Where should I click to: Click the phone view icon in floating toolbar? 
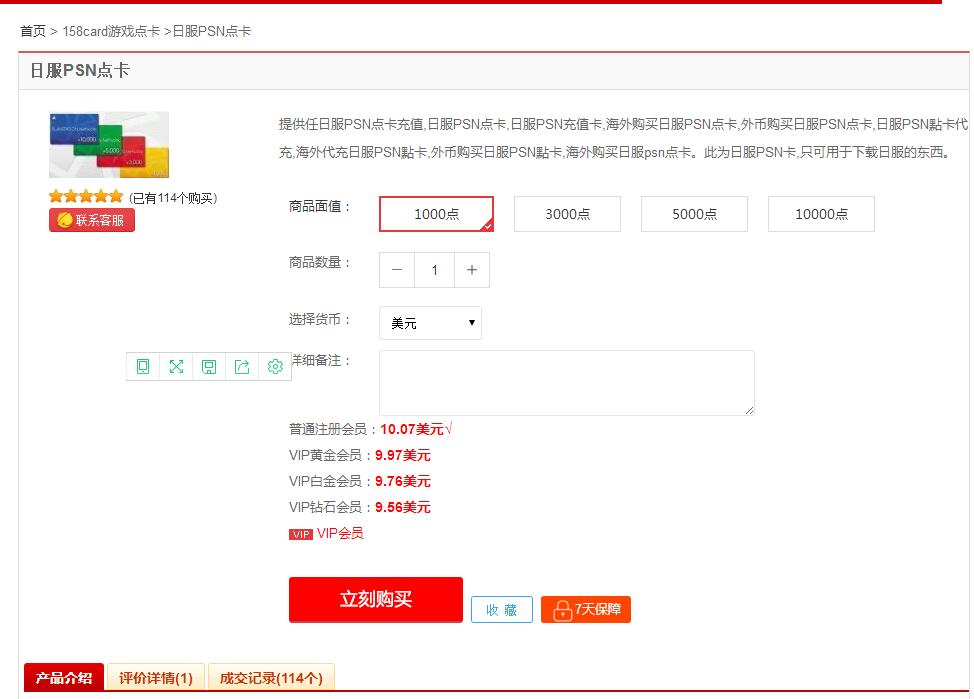point(143,367)
